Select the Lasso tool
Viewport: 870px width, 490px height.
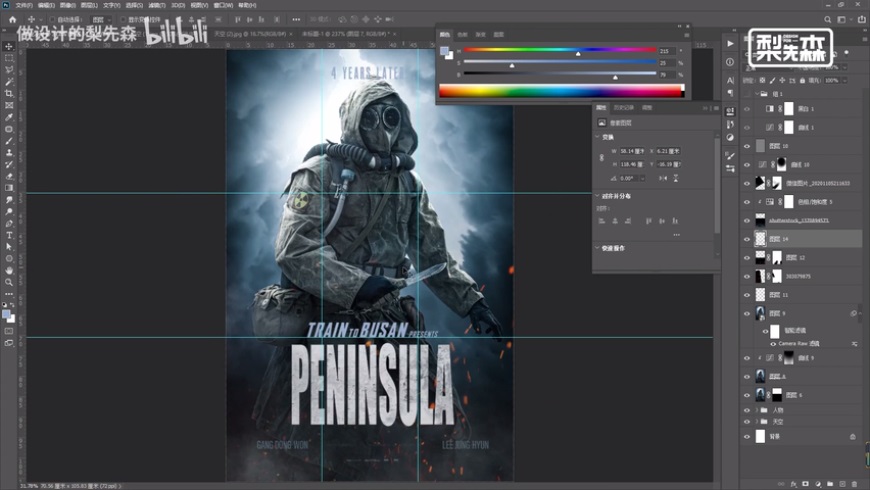point(9,69)
